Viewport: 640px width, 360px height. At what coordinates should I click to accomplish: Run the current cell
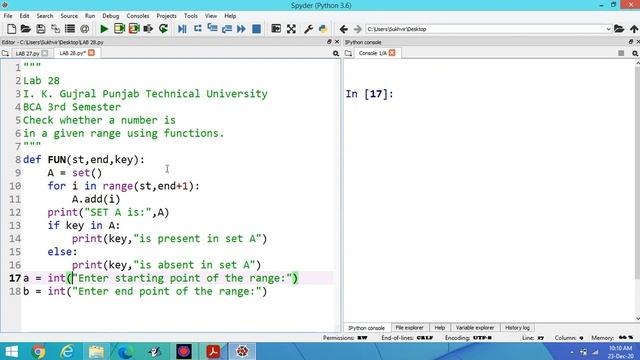point(119,29)
